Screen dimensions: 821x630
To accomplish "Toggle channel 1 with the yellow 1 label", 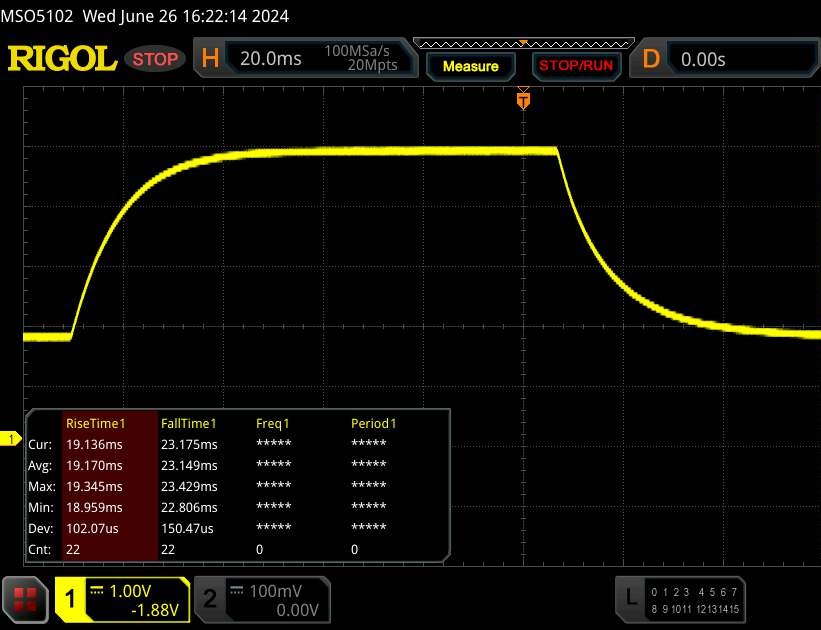I will click(70, 599).
